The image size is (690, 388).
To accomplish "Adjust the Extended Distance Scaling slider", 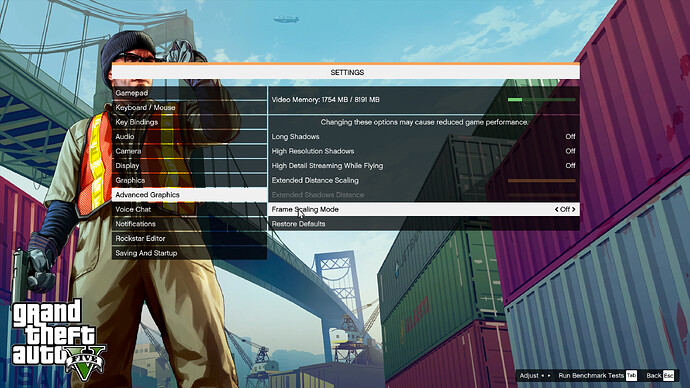I will pos(541,180).
